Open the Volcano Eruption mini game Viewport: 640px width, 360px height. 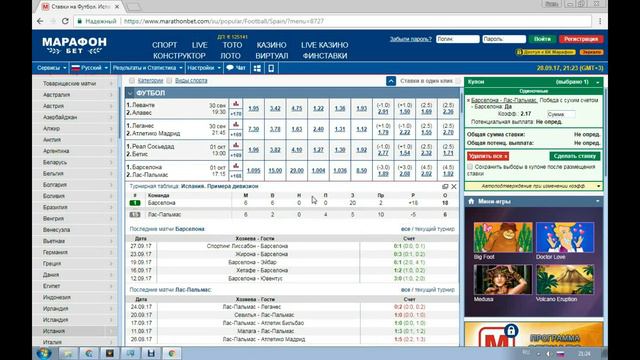[565, 280]
